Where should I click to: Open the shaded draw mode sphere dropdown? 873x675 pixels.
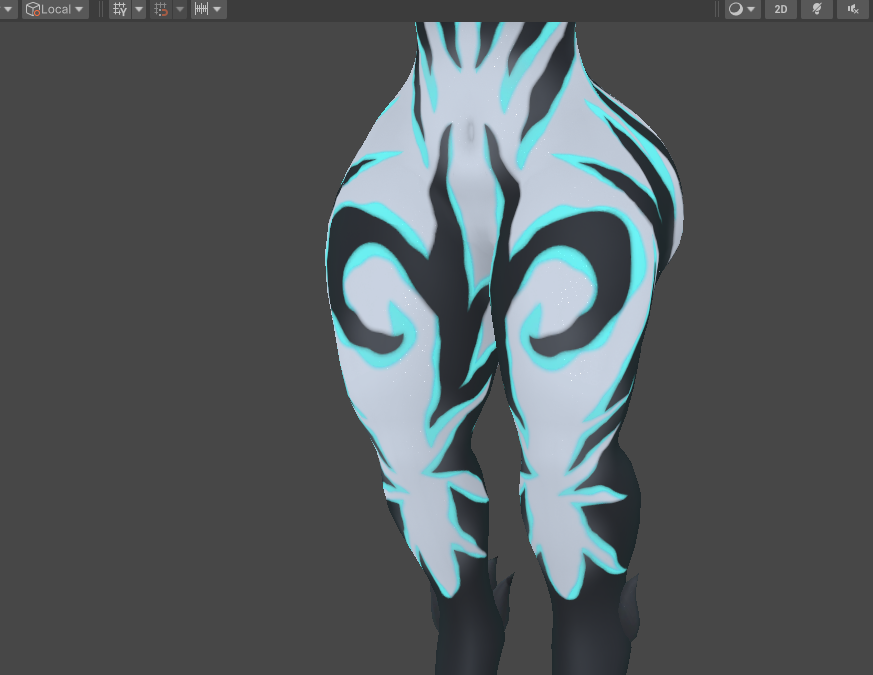click(x=743, y=9)
